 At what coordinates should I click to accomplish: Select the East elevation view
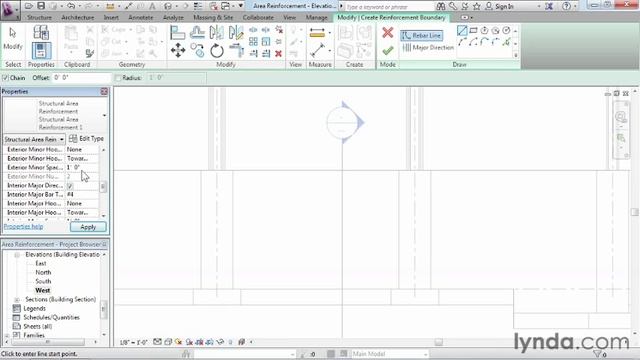[41, 264]
